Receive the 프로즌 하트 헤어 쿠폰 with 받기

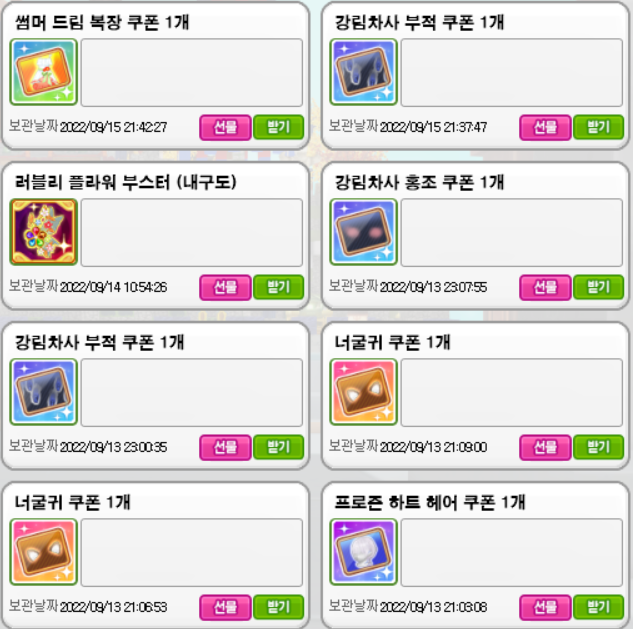point(598,607)
